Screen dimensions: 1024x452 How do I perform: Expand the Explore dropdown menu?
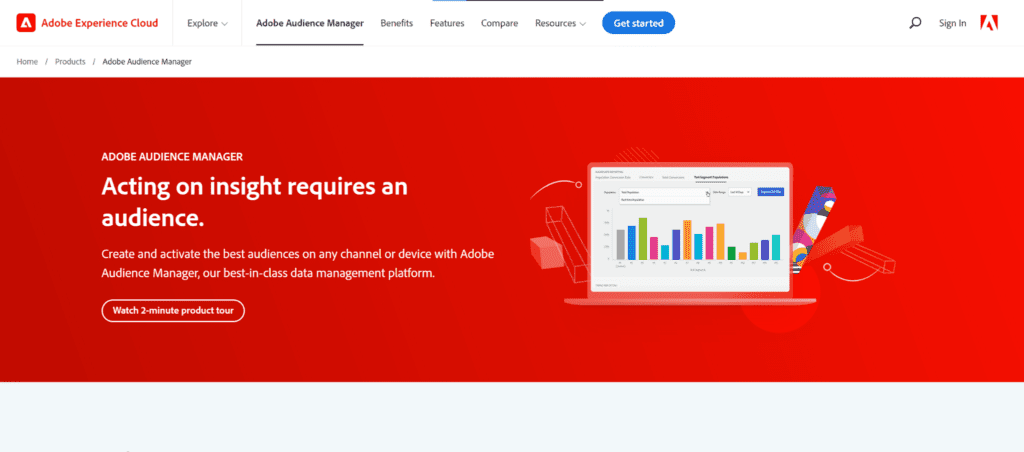coord(208,23)
